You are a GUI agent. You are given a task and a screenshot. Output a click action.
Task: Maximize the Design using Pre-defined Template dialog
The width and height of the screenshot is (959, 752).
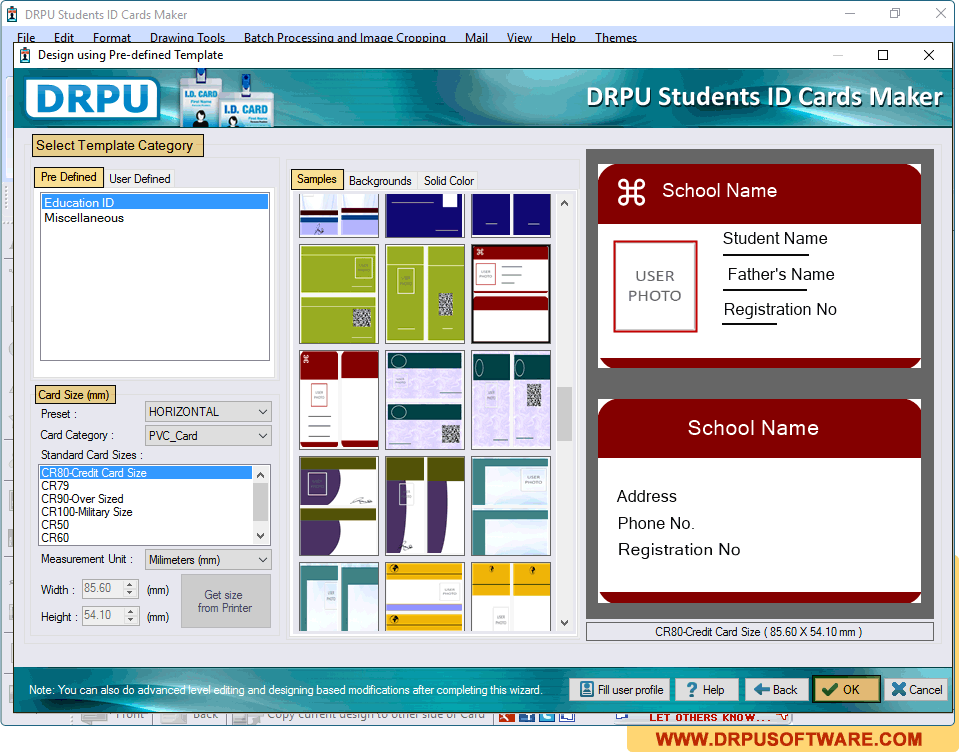pyautogui.click(x=883, y=55)
